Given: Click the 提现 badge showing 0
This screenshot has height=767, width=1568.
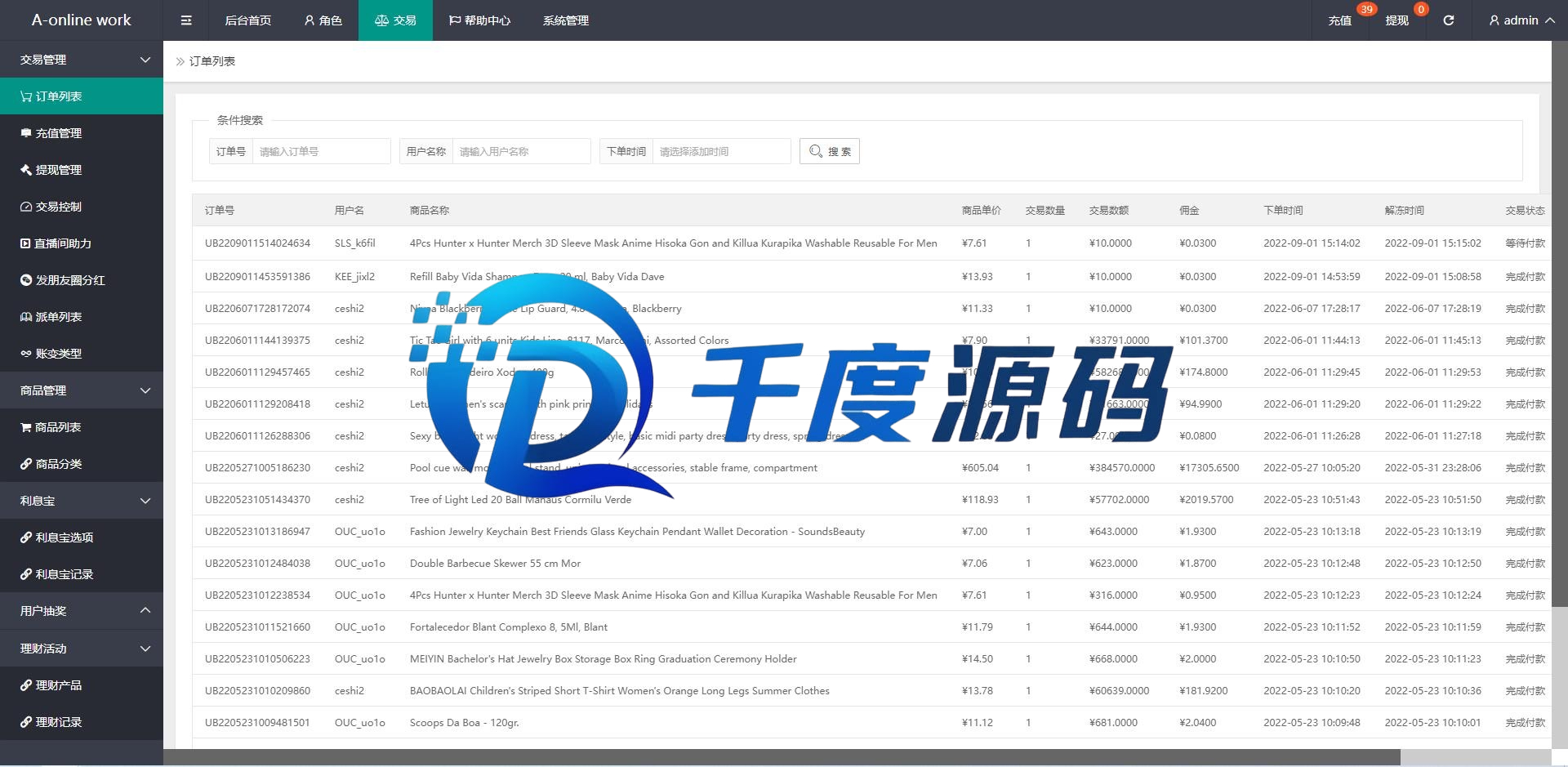Looking at the screenshot, I should 1421,10.
